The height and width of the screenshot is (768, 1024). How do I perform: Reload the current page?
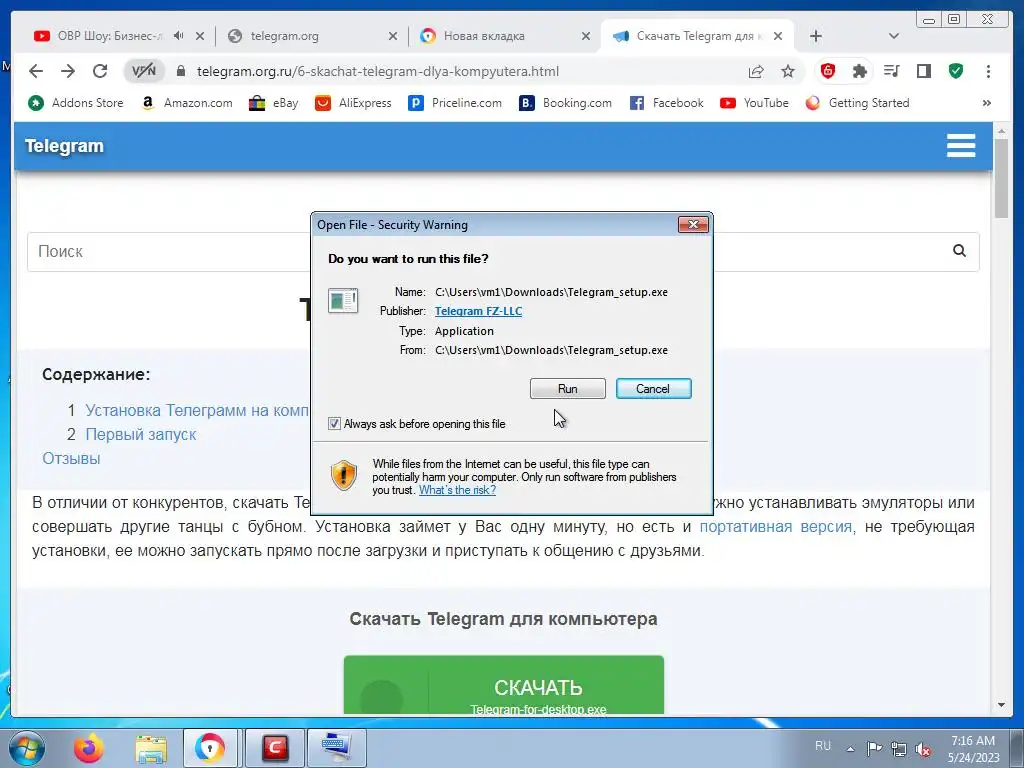coord(100,71)
